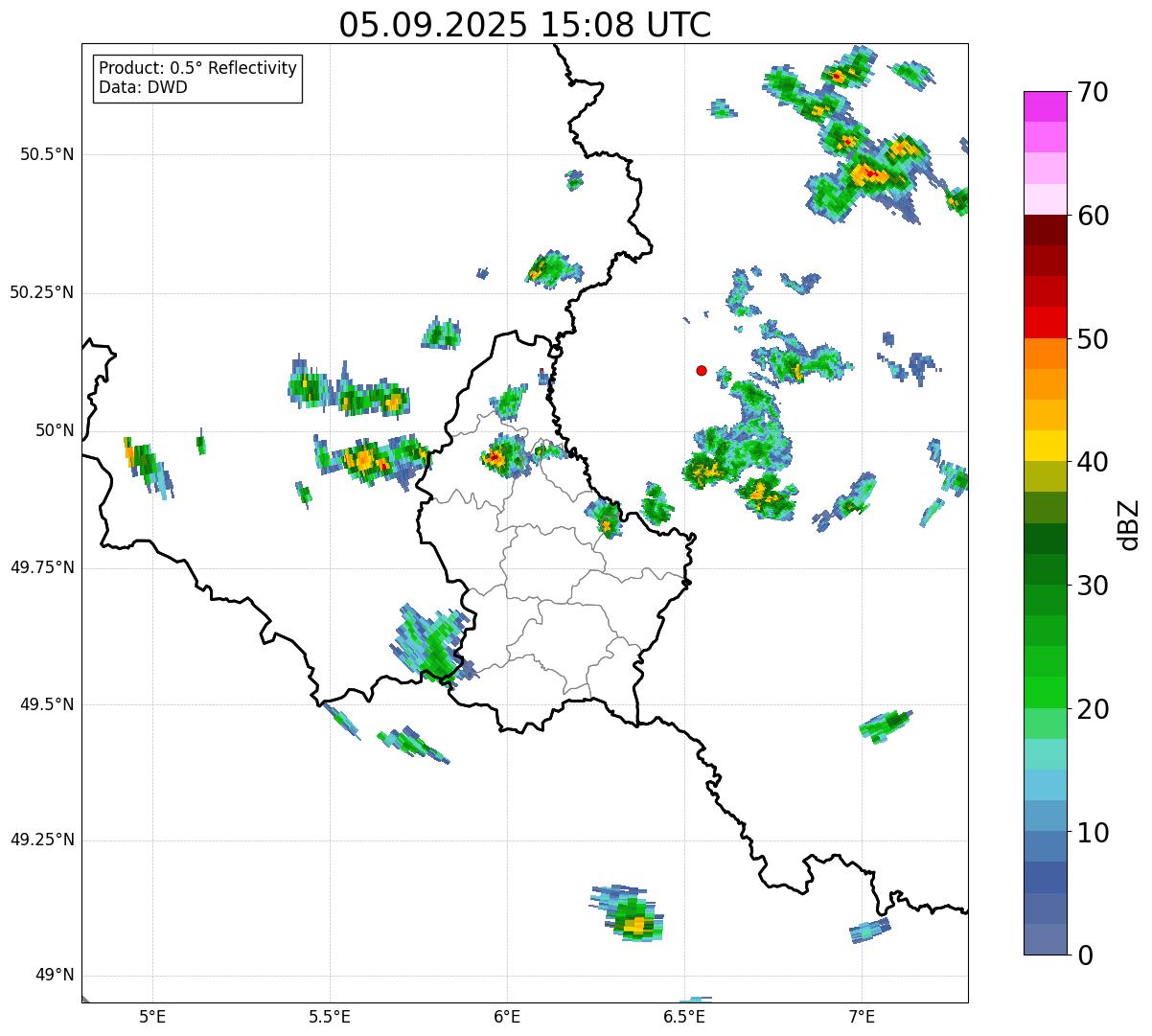The height and width of the screenshot is (1036, 1152).
Task: Click the 49.25°N latitude label
Action: [41, 840]
